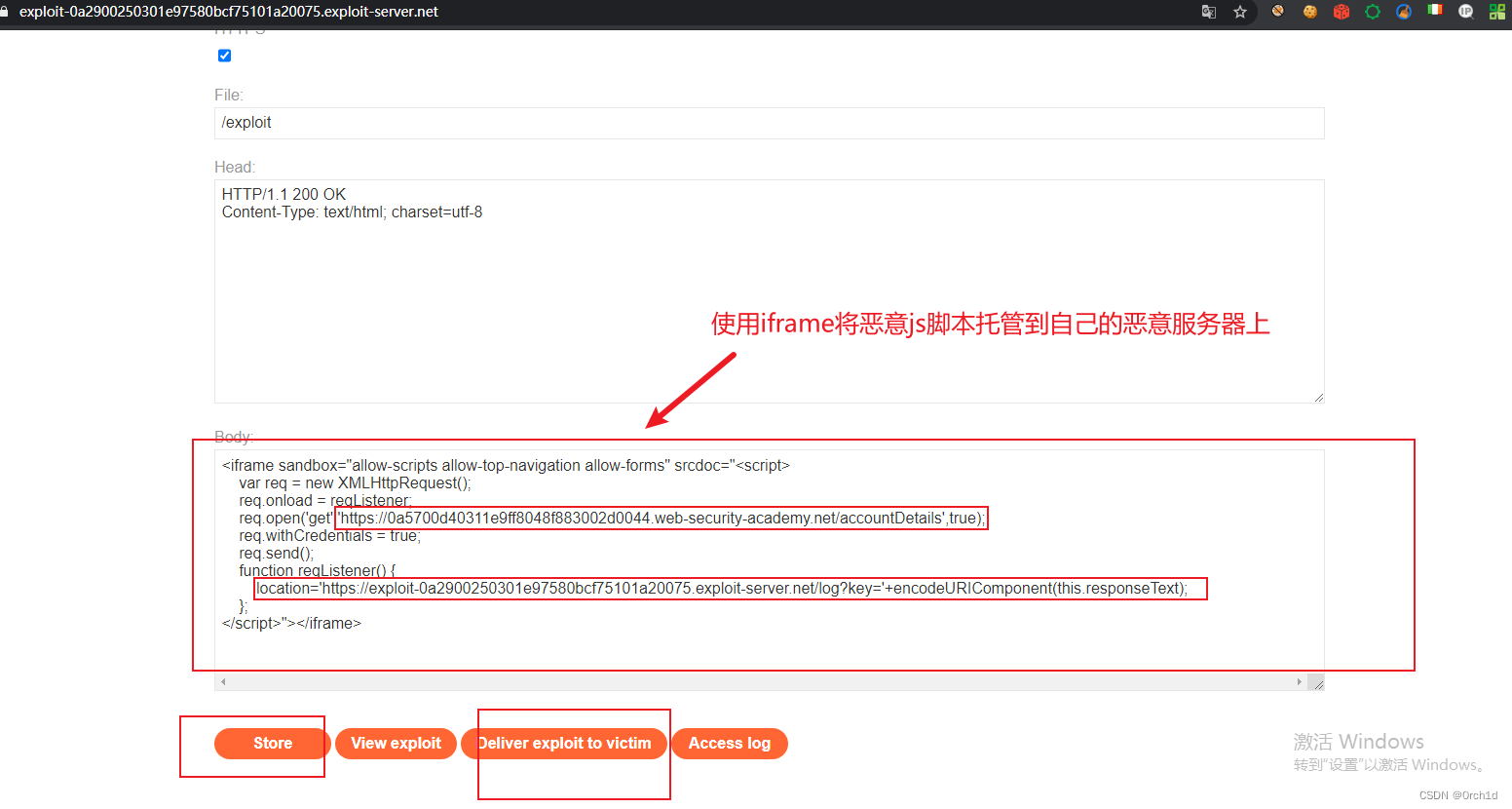Click the Body horizontal scrollbar track
Screen dimensions: 1512x809
point(761,681)
